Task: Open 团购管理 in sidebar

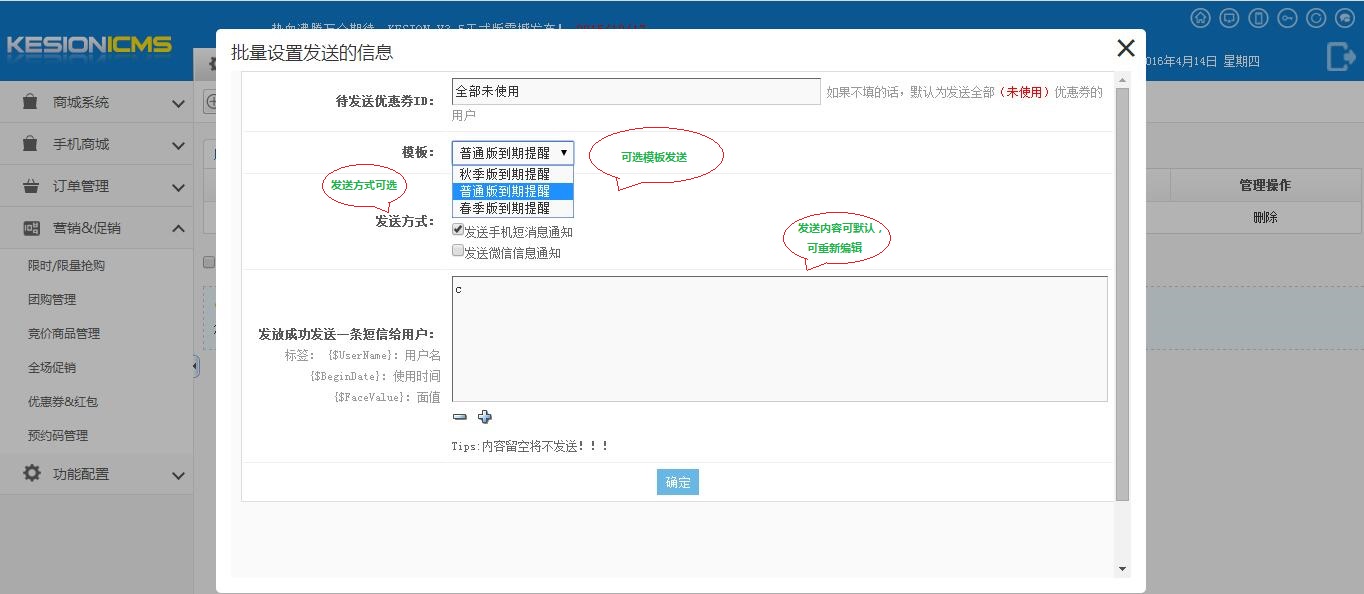Action: (52, 299)
